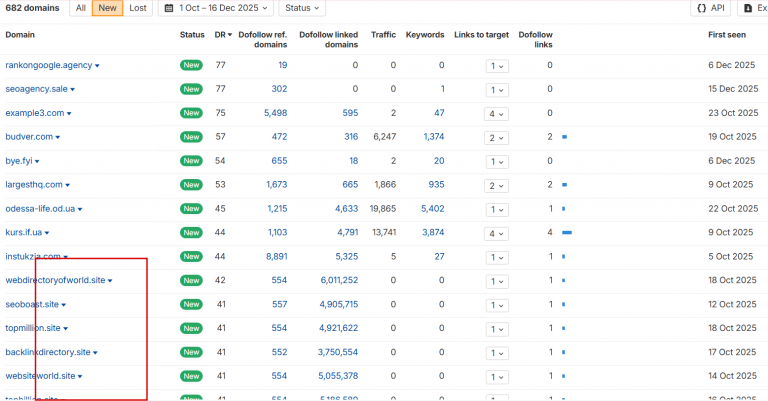
Task: Click the calendar icon in date filter
Action: (x=169, y=8)
